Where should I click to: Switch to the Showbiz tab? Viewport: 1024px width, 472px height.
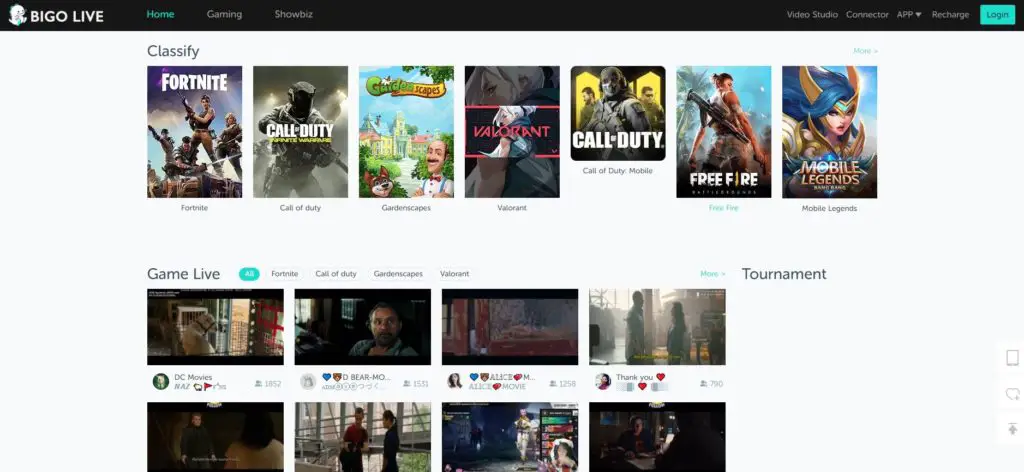[293, 14]
